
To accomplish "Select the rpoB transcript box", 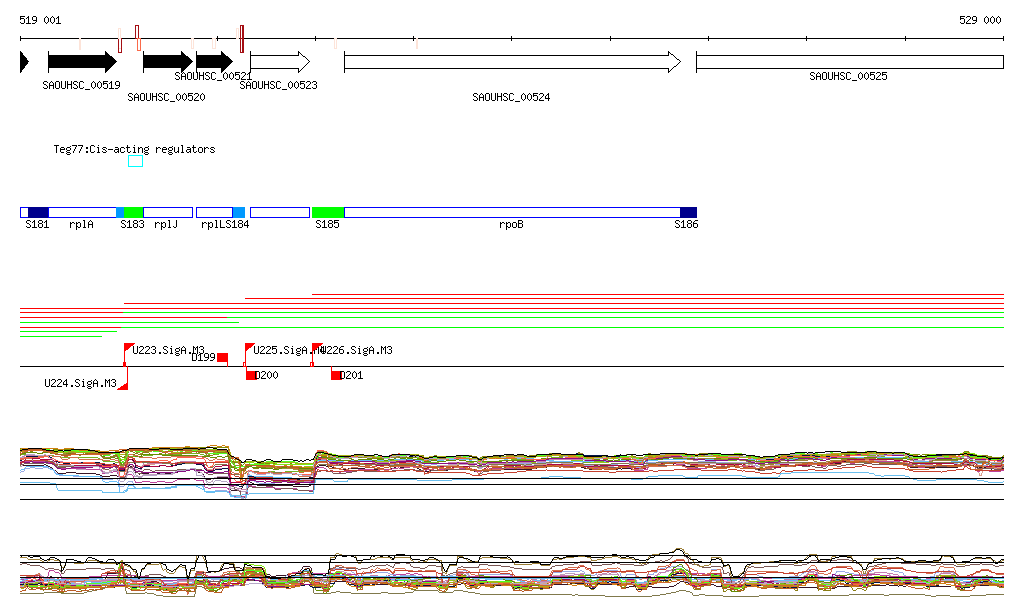I will 511,212.
